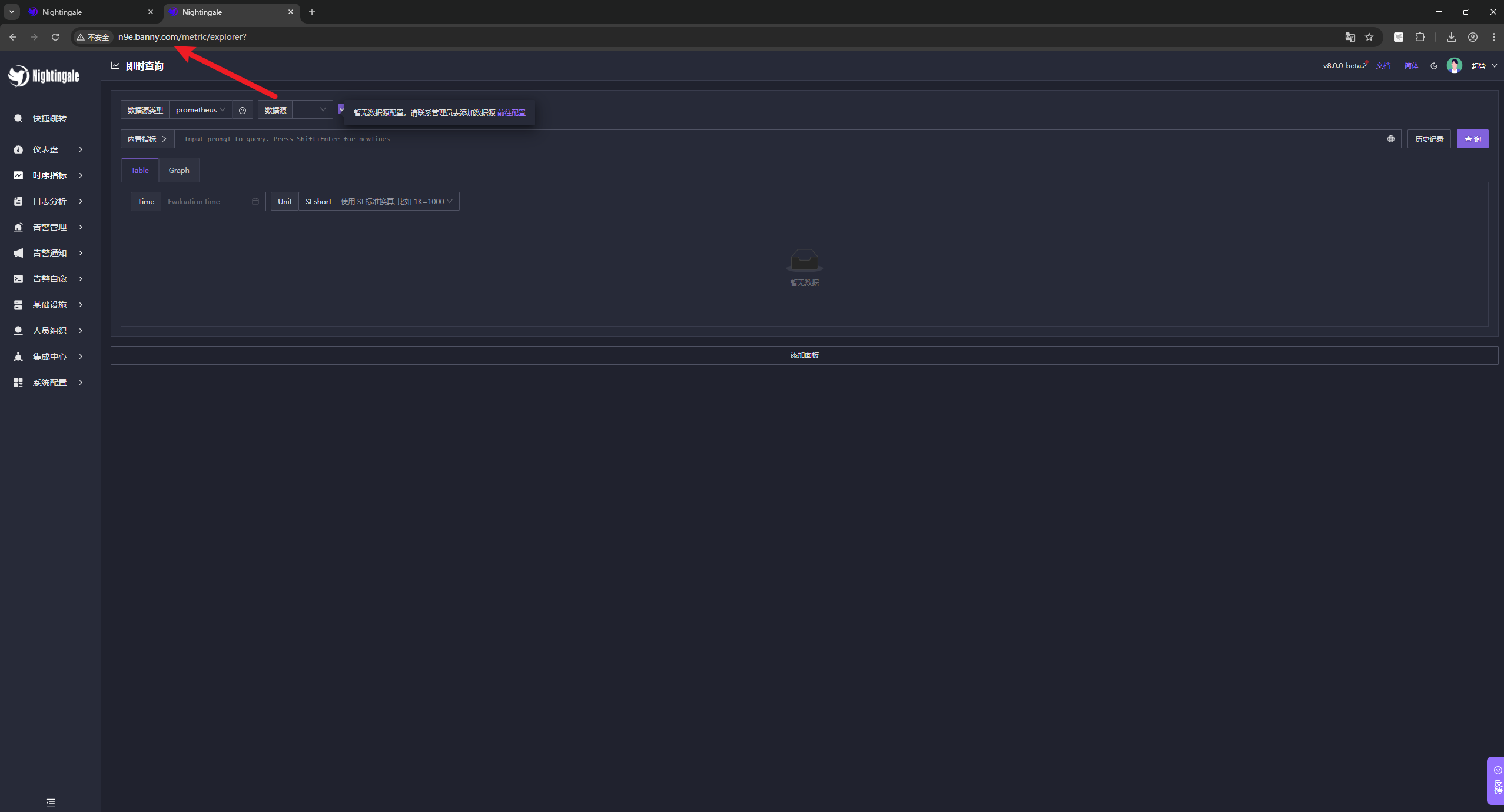Click the globe icon in query input

(x=1391, y=139)
